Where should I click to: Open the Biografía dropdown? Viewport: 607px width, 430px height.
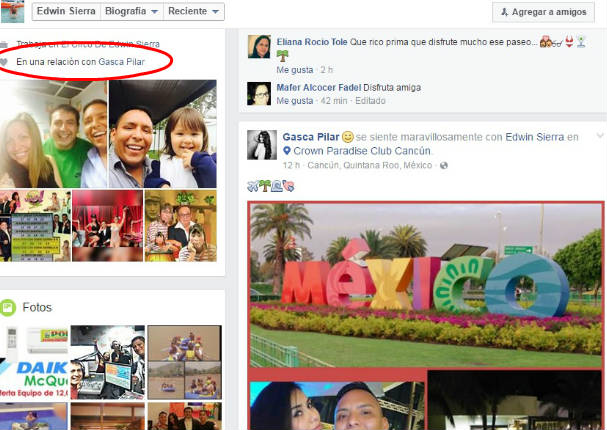133,12
